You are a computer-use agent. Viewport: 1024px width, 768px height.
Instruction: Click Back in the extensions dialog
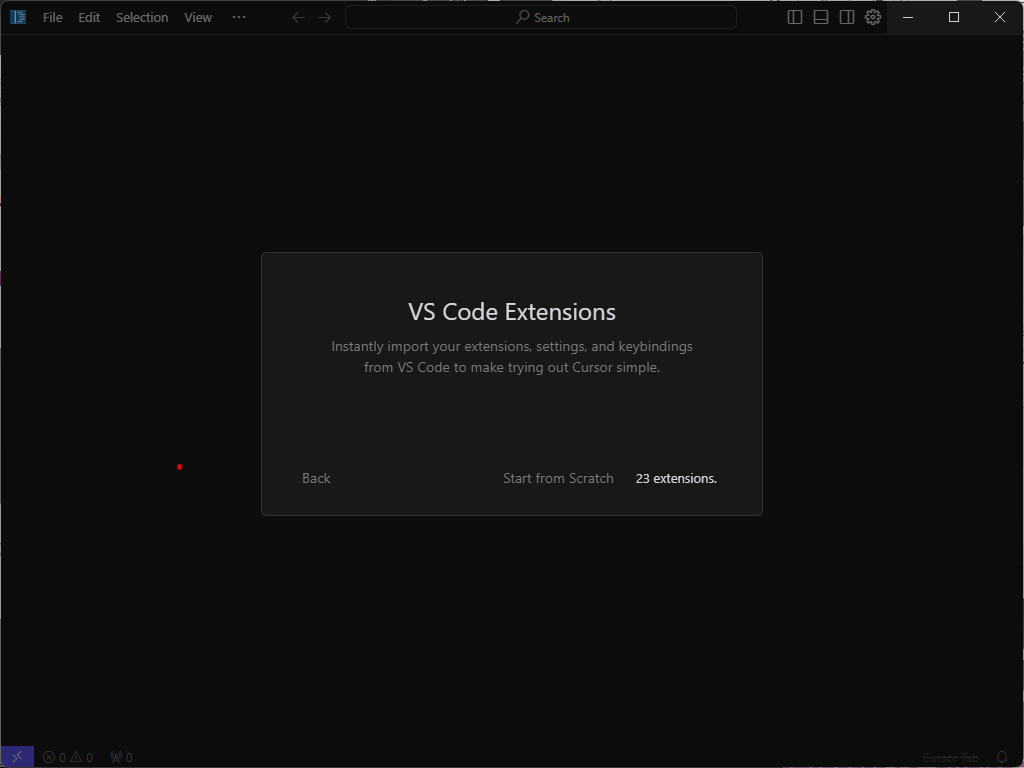coord(316,478)
